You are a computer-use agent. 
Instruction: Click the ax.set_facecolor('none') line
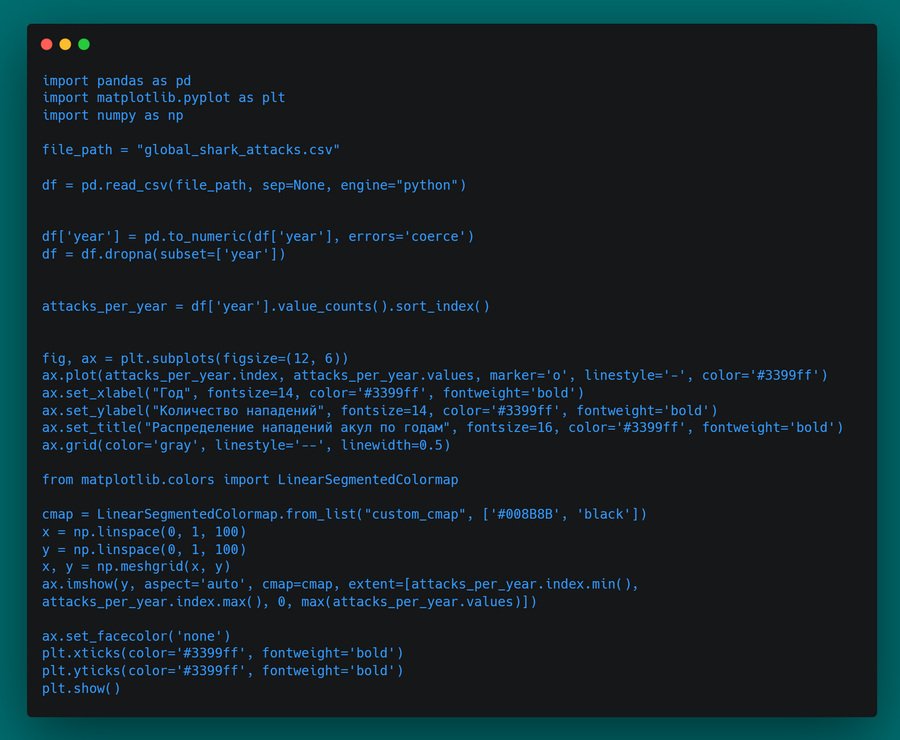click(136, 636)
